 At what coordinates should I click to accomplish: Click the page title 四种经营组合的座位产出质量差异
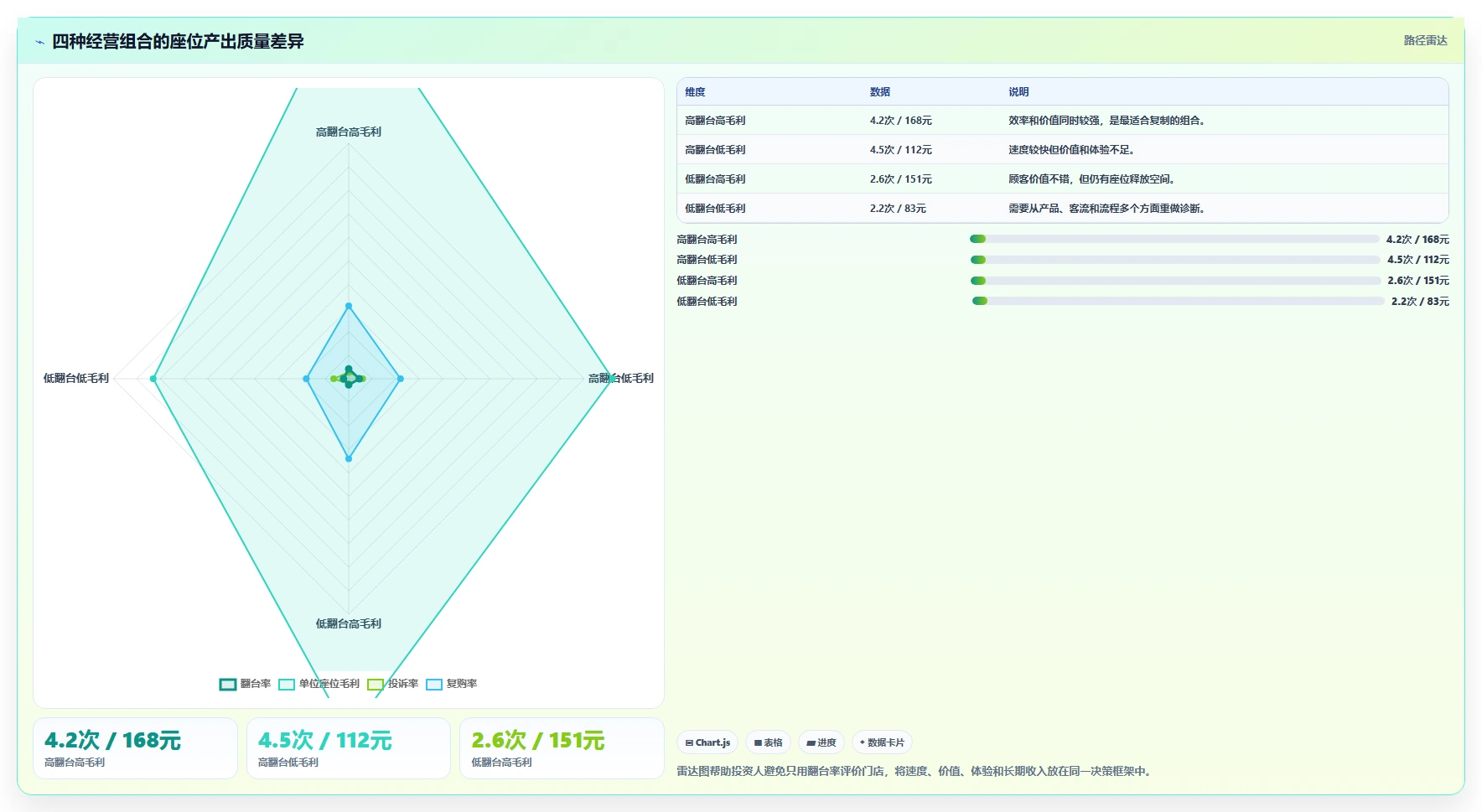click(178, 42)
